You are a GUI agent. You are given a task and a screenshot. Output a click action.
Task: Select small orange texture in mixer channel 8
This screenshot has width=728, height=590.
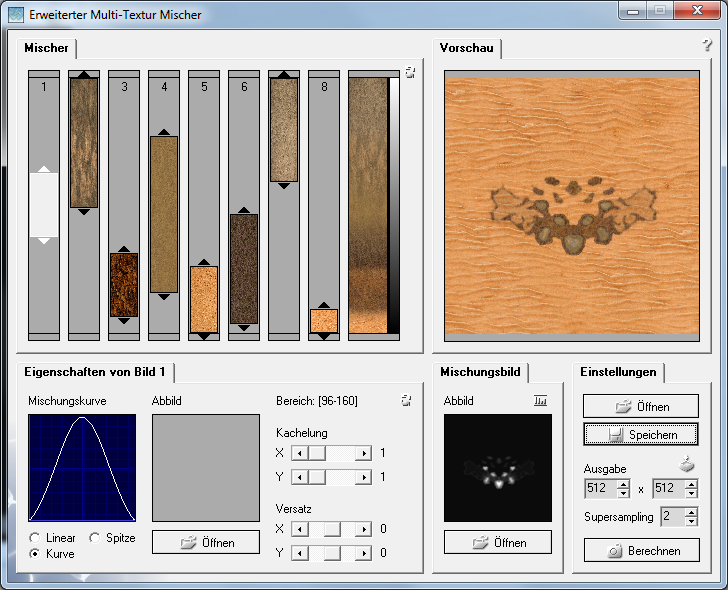[x=324, y=321]
